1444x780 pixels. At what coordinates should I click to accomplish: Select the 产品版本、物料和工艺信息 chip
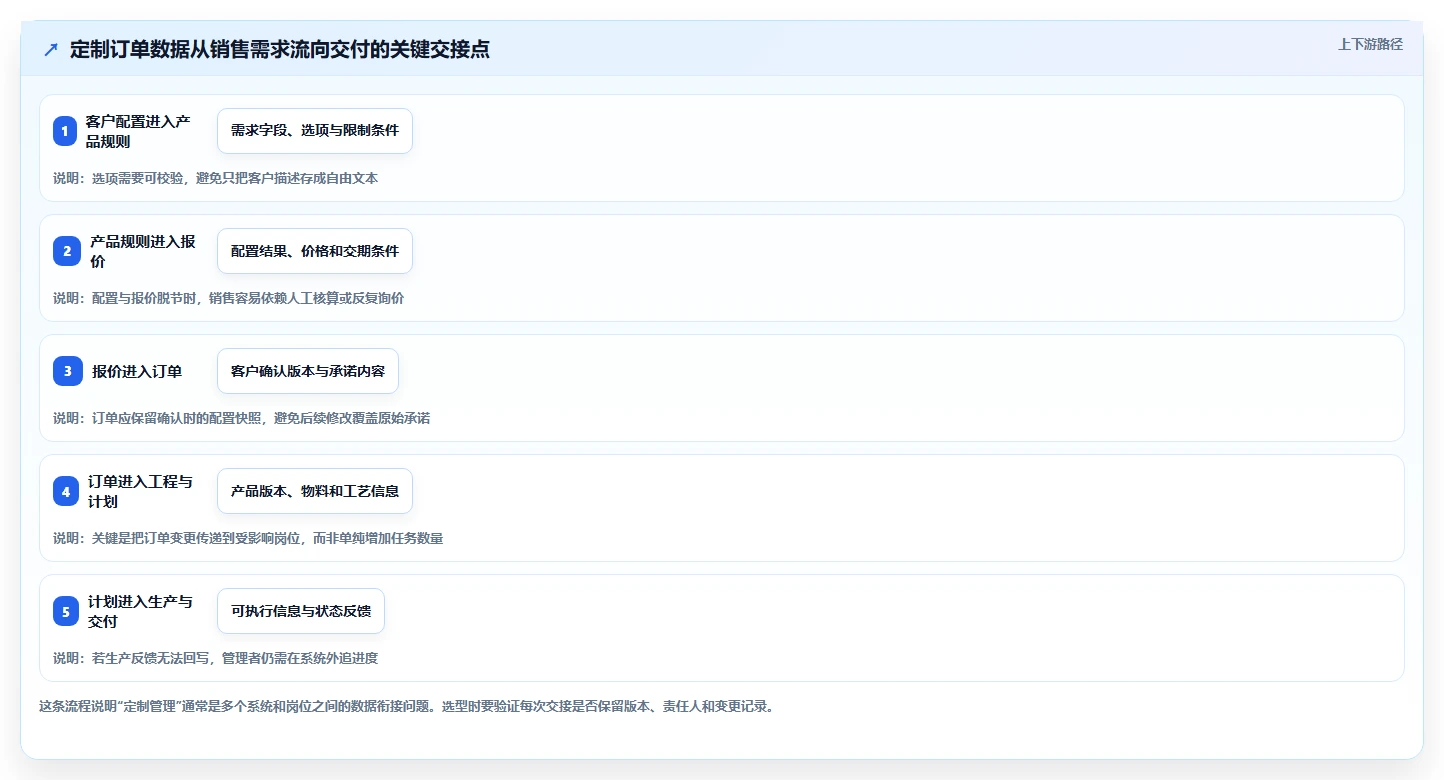pos(315,491)
